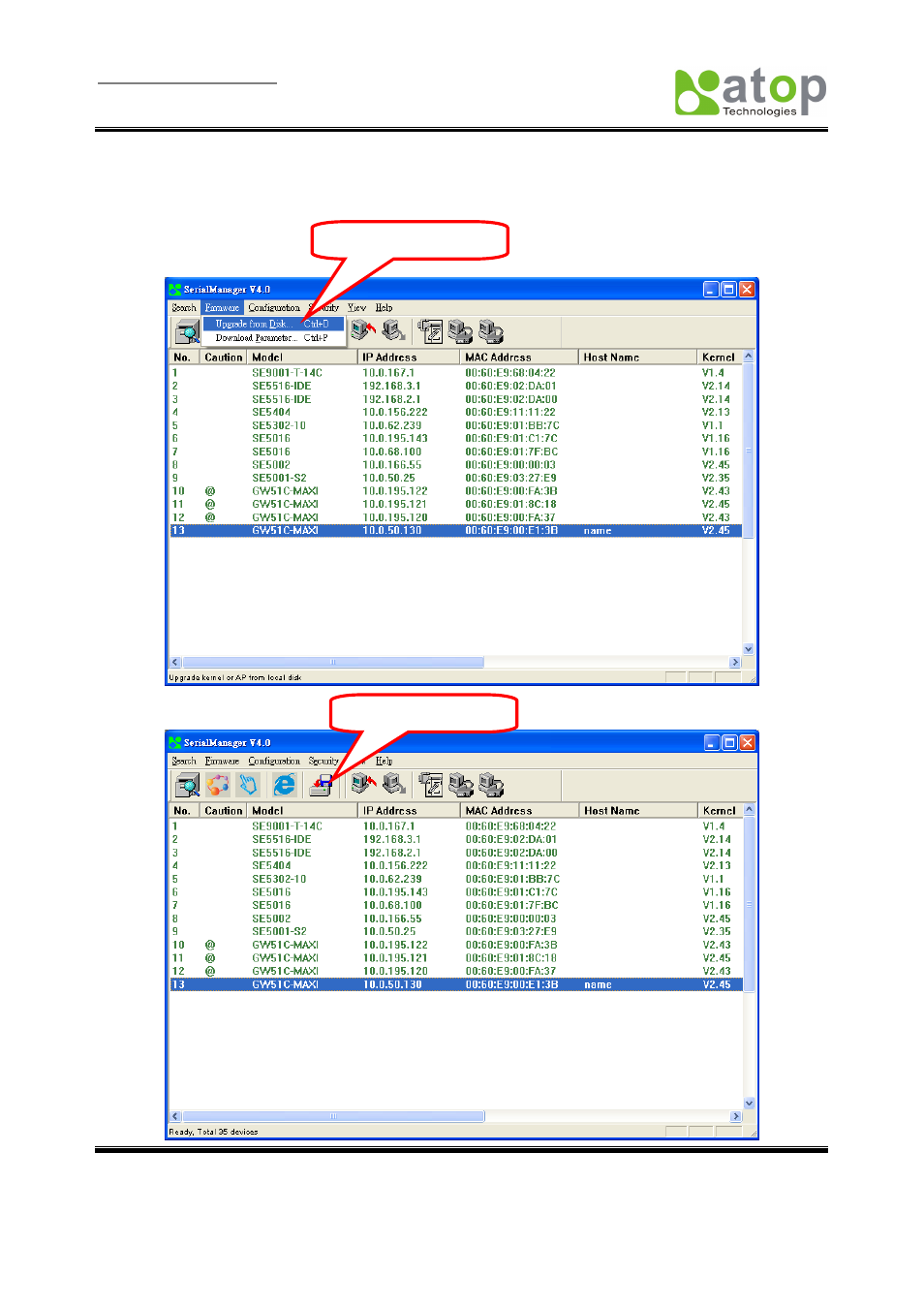Click the last computers icon in upper window toolbar
The width and height of the screenshot is (924, 1308).
[x=492, y=332]
